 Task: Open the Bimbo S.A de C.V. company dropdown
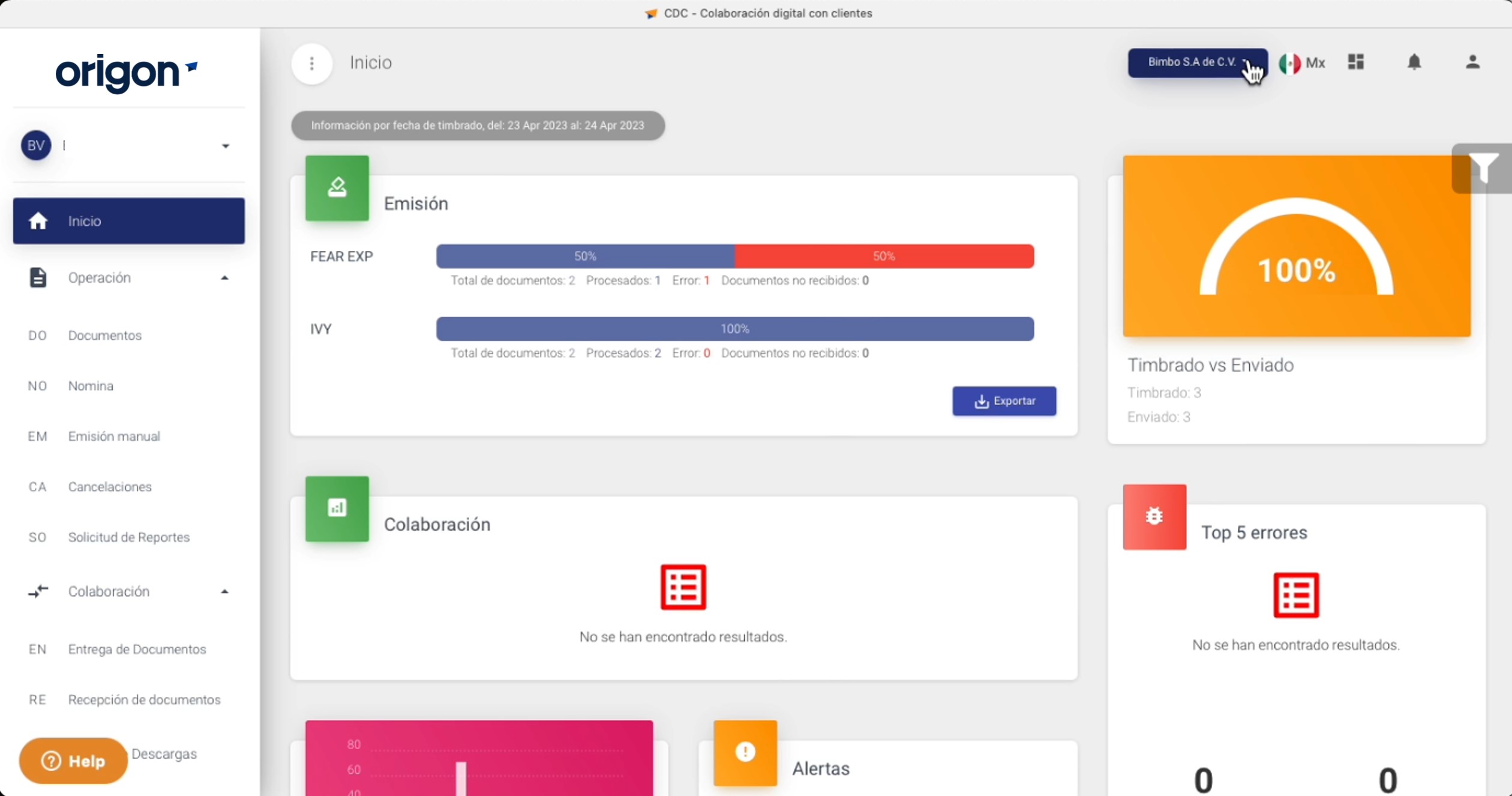(1198, 62)
